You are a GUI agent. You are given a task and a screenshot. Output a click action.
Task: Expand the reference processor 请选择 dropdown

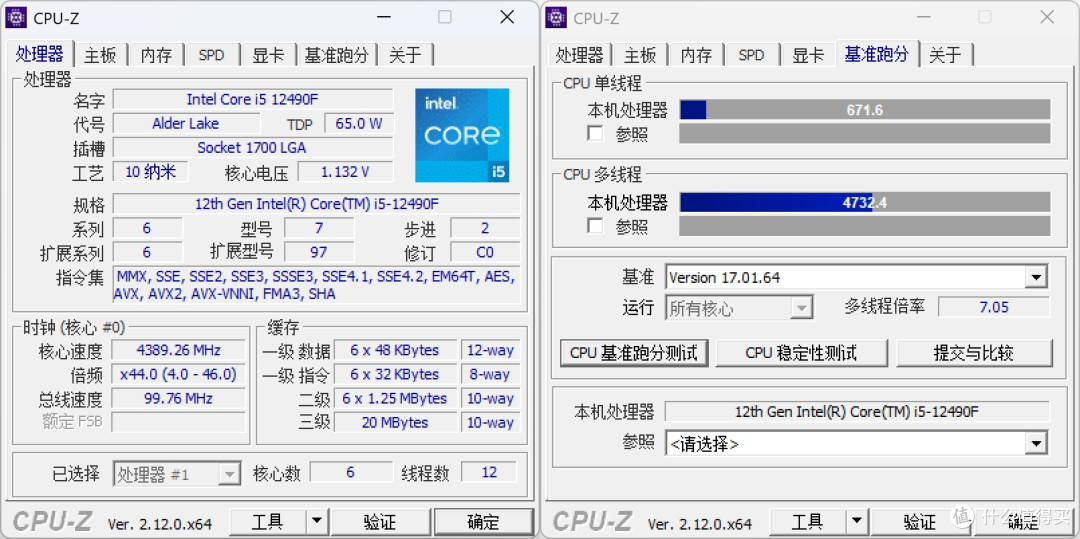(1036, 443)
